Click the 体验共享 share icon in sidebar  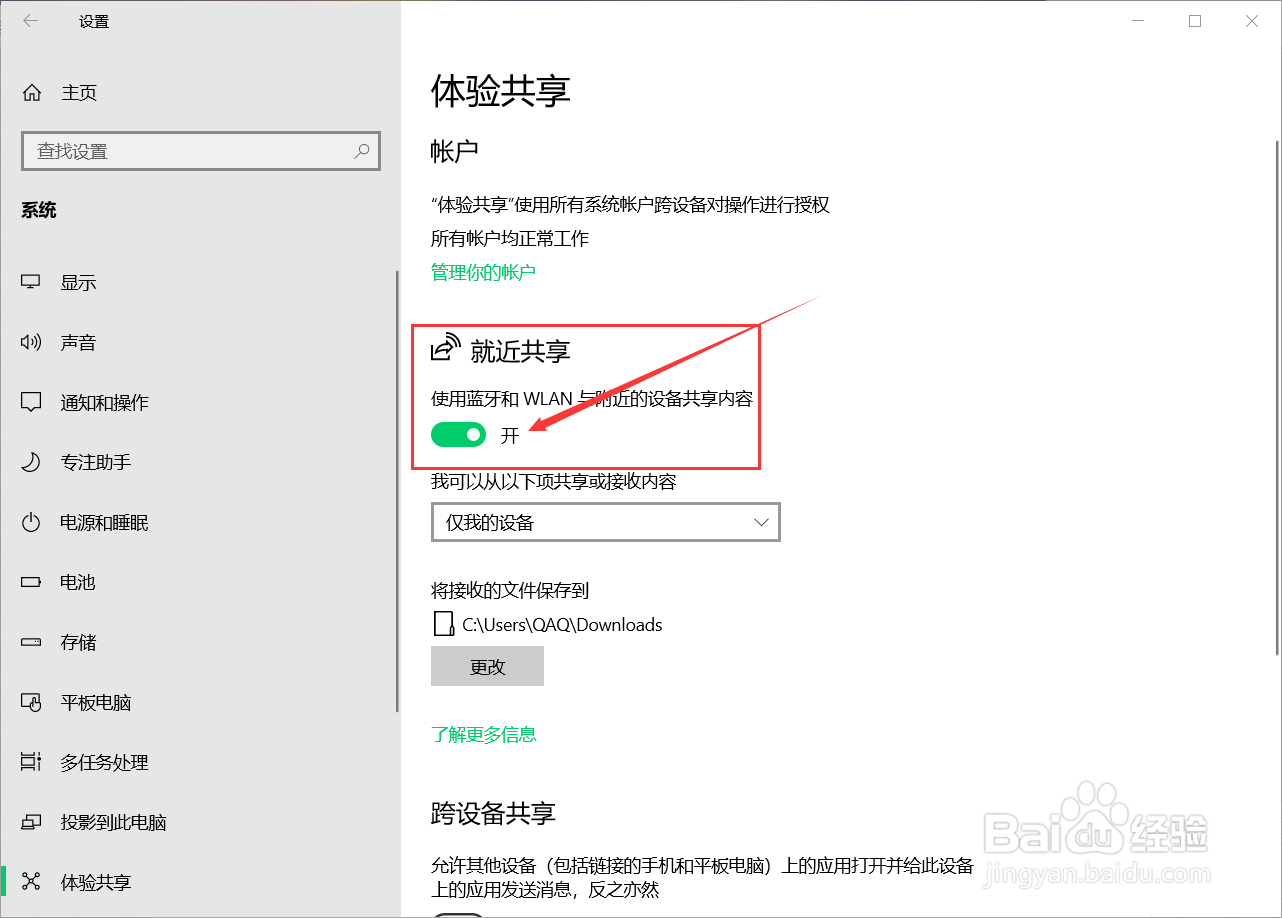click(x=31, y=882)
